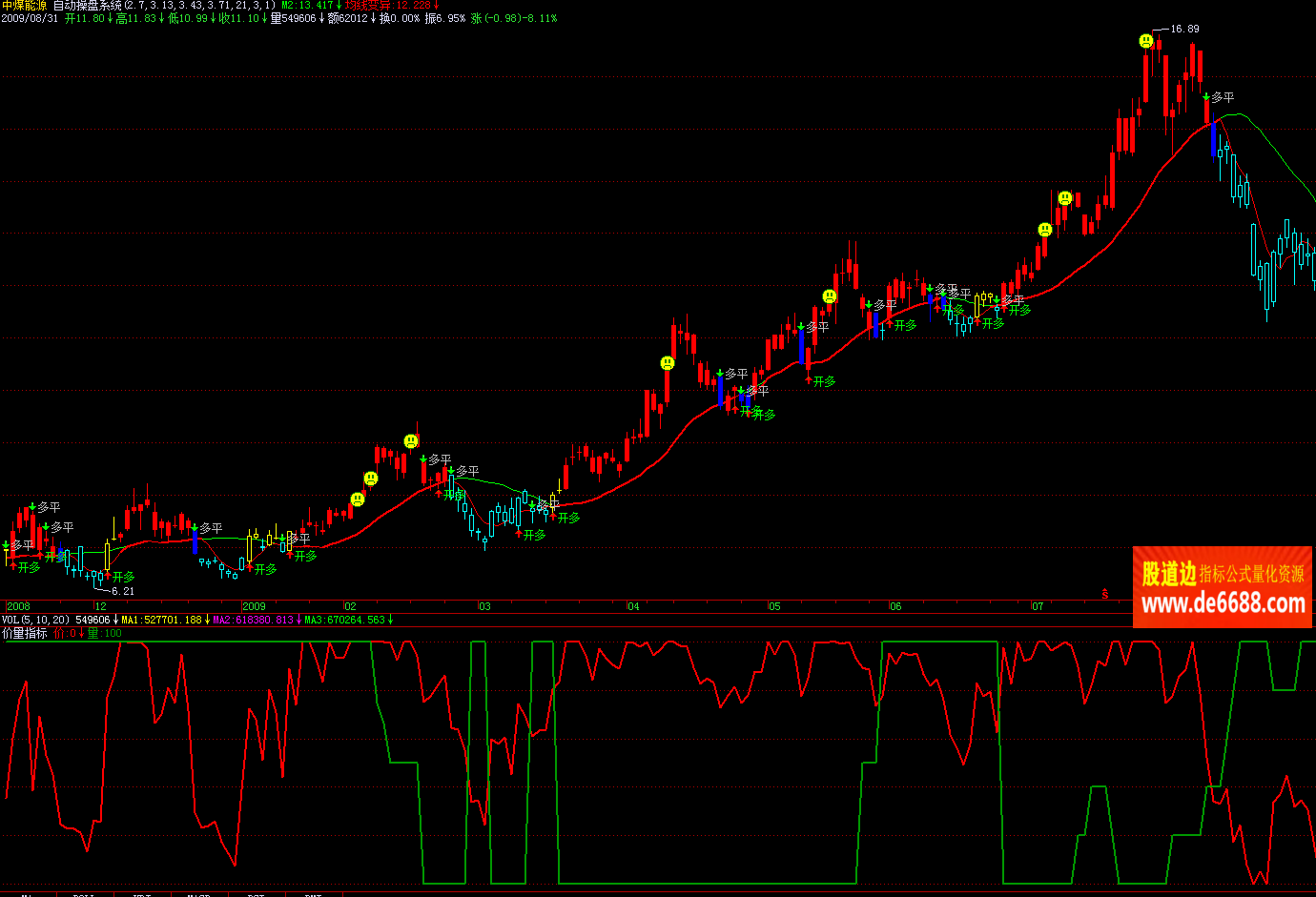Viewport: 1316px width, 897px height.
Task: Select the stock name 中煤能源
Action: [24, 6]
